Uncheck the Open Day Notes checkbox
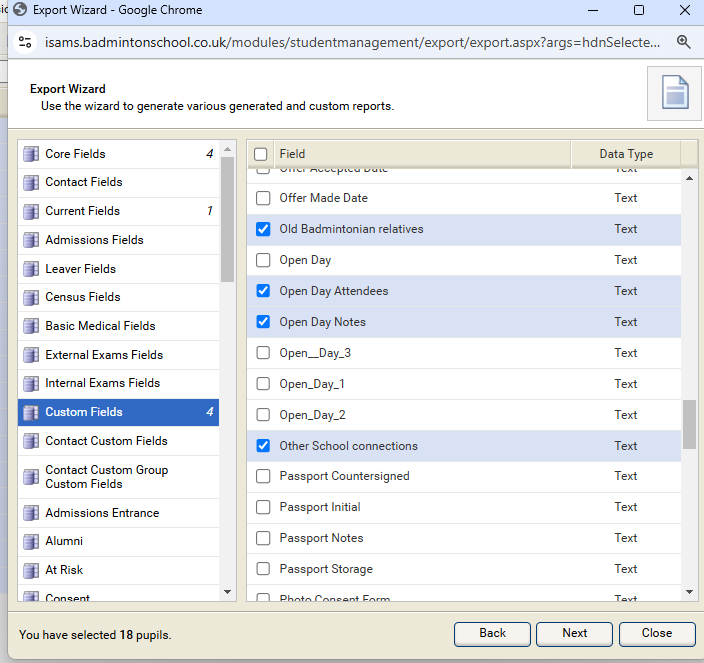Image resolution: width=704 pixels, height=663 pixels. [x=263, y=322]
